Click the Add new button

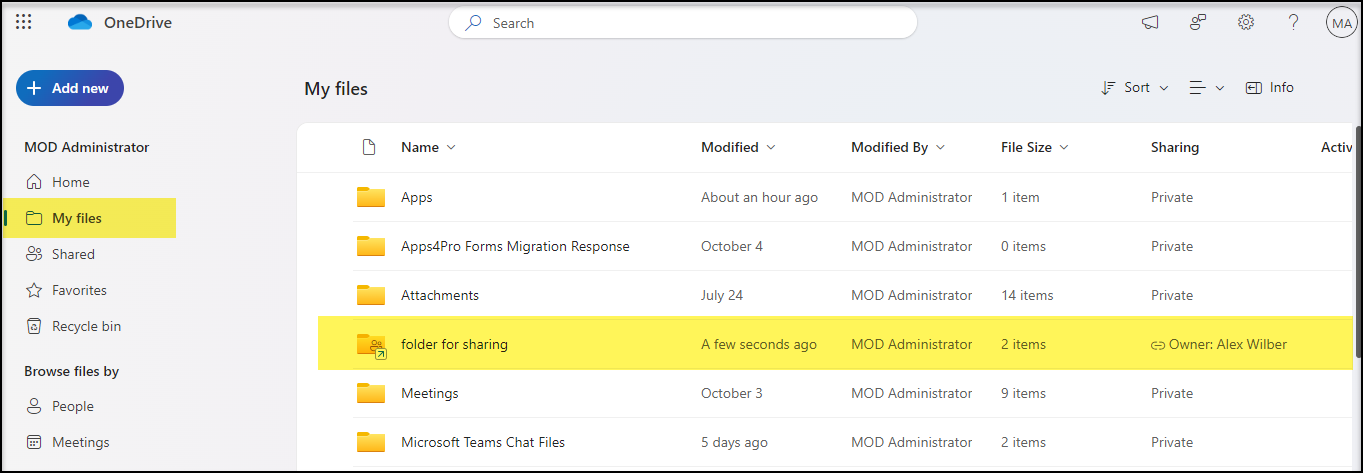click(70, 88)
